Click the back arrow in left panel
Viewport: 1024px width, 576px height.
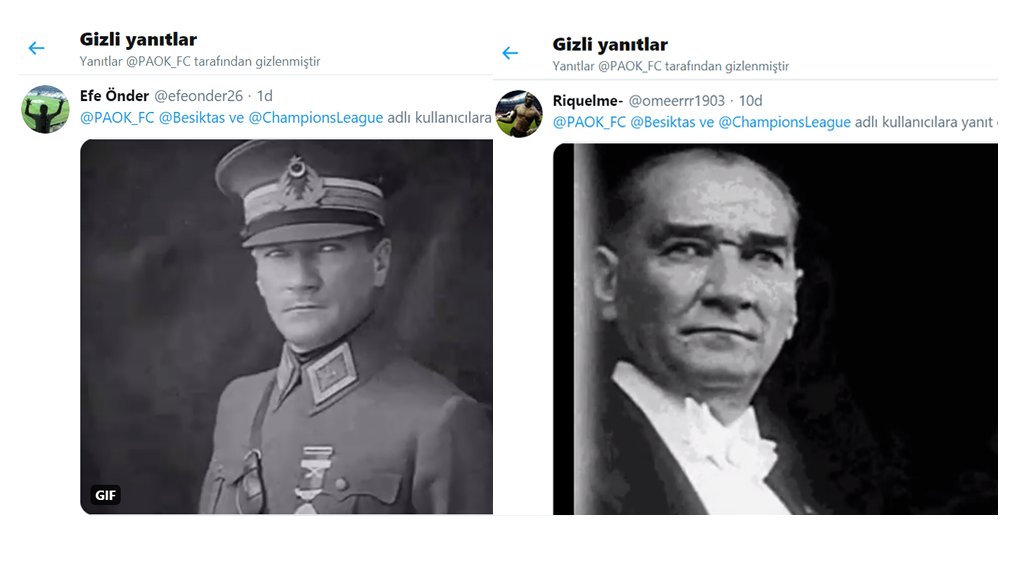click(x=37, y=48)
